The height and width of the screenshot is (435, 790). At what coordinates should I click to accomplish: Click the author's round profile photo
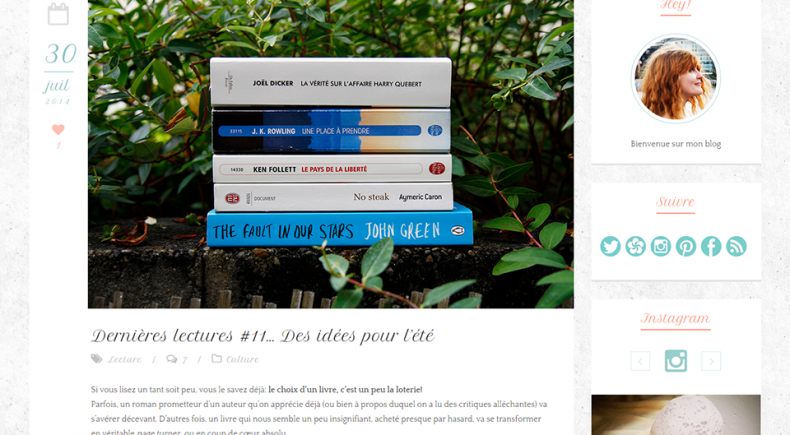(676, 79)
